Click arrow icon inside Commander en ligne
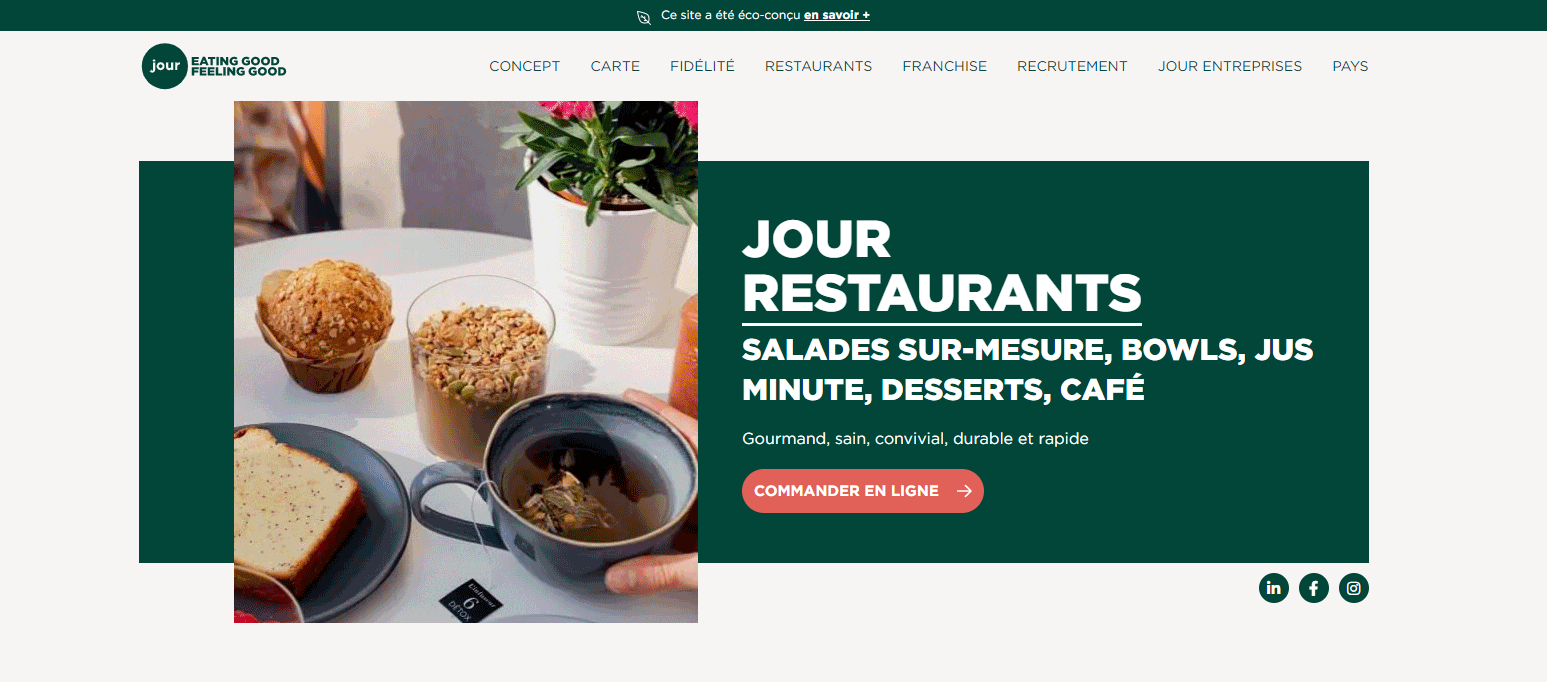 pos(964,491)
